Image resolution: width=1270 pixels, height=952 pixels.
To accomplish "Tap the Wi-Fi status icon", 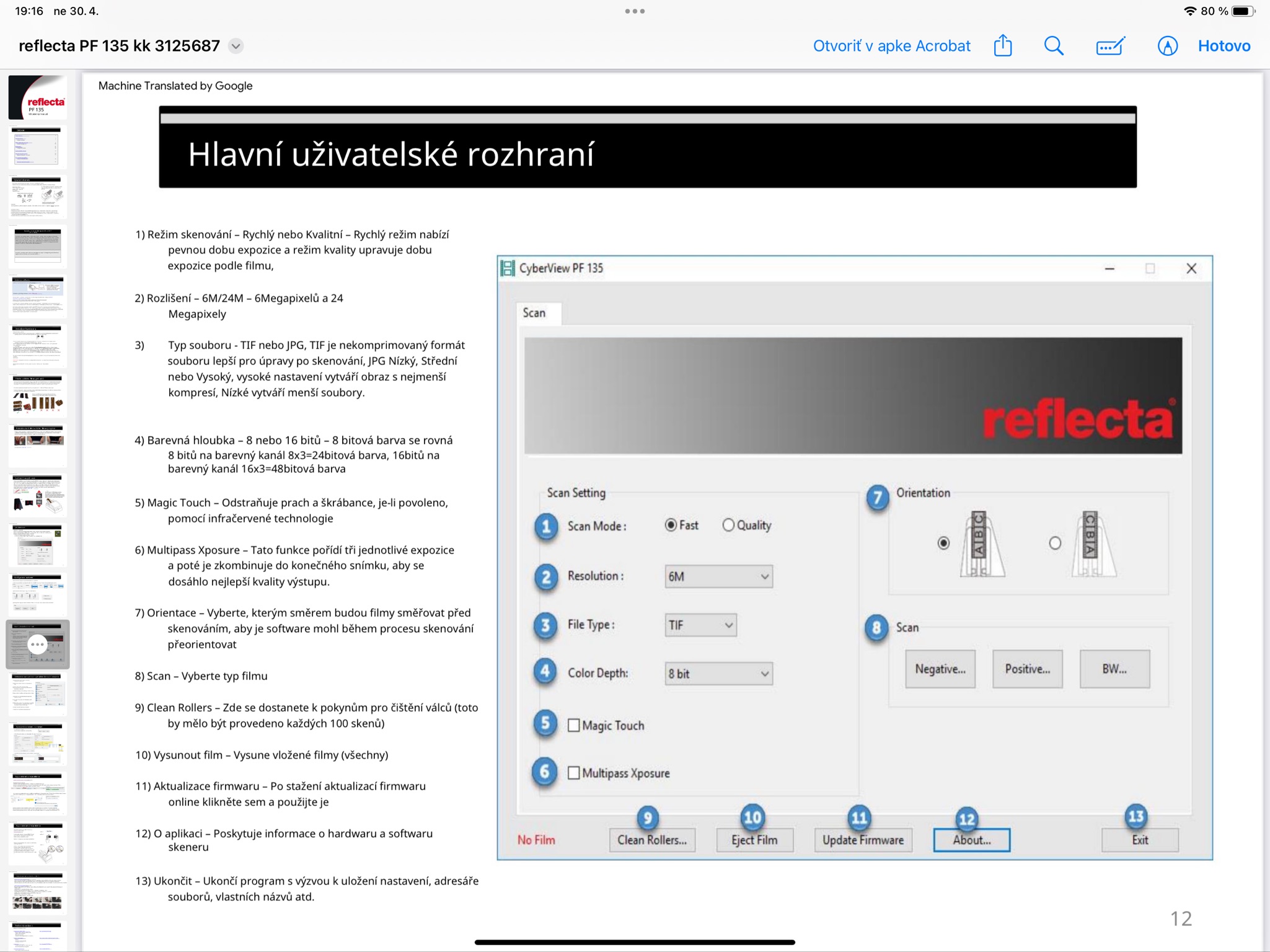I will click(1189, 11).
